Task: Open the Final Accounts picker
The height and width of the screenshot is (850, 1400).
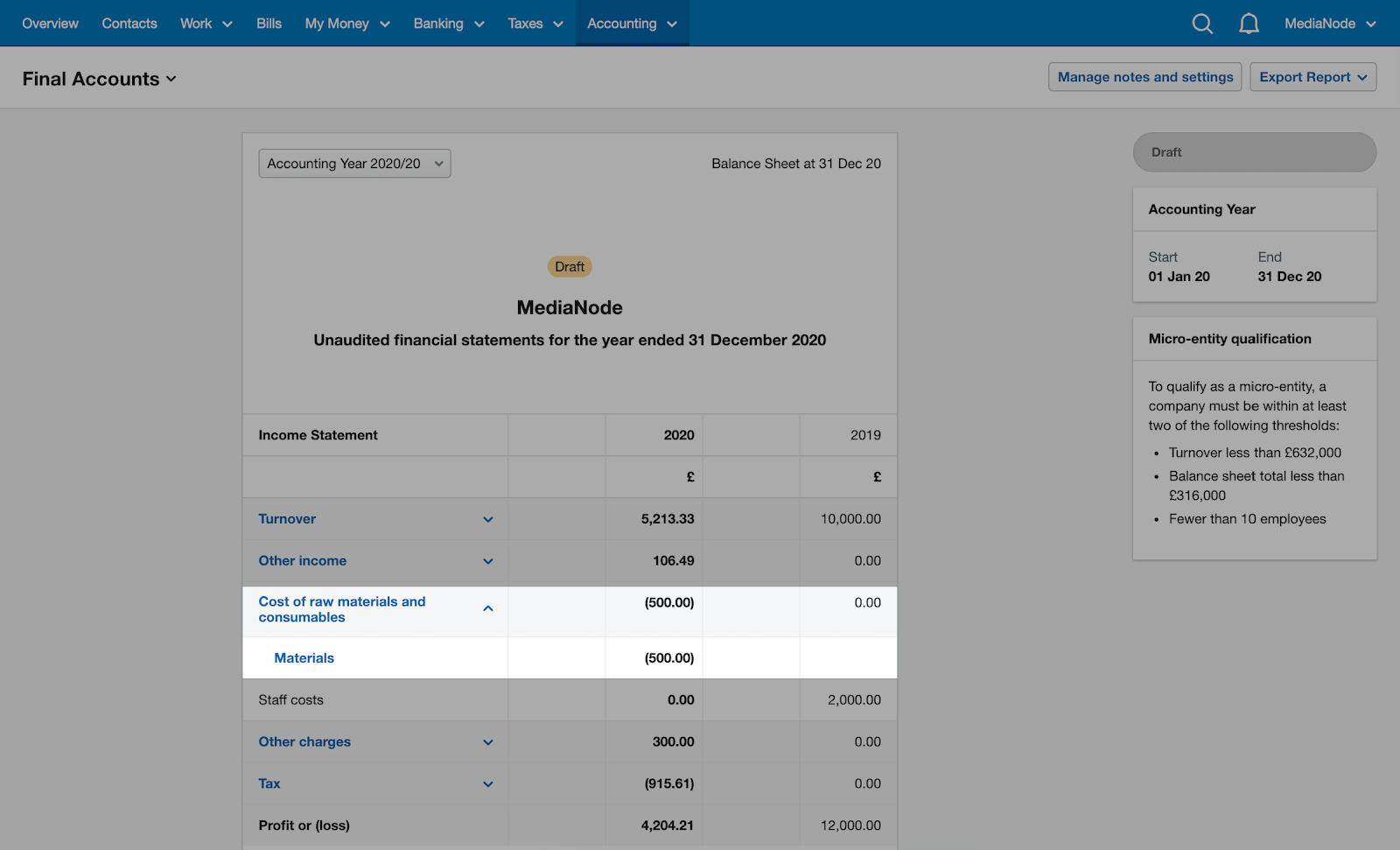Action: [99, 78]
